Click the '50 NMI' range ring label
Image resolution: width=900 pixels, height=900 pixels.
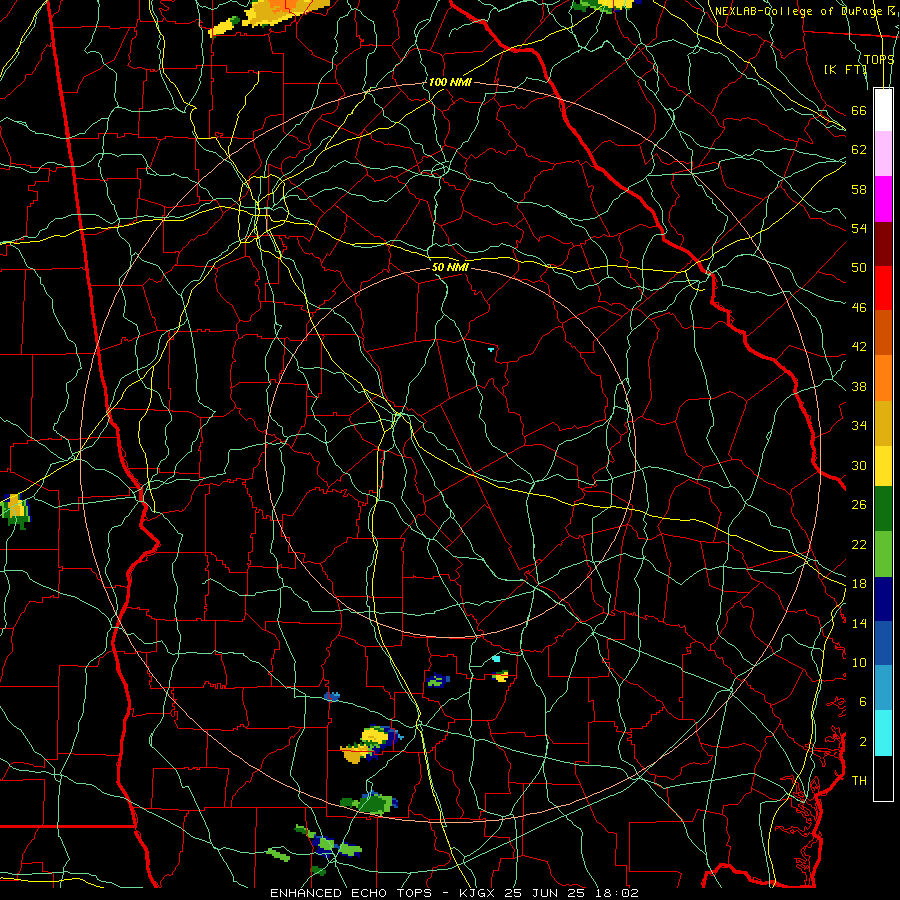click(450, 267)
